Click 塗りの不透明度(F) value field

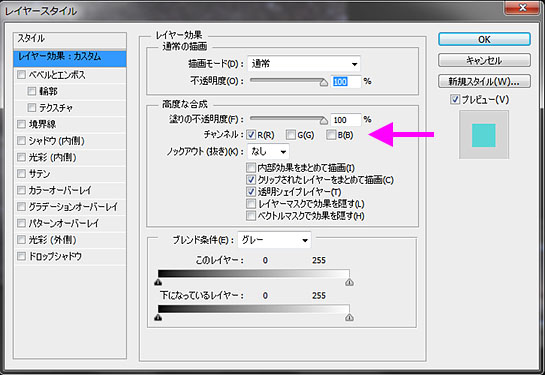346,120
